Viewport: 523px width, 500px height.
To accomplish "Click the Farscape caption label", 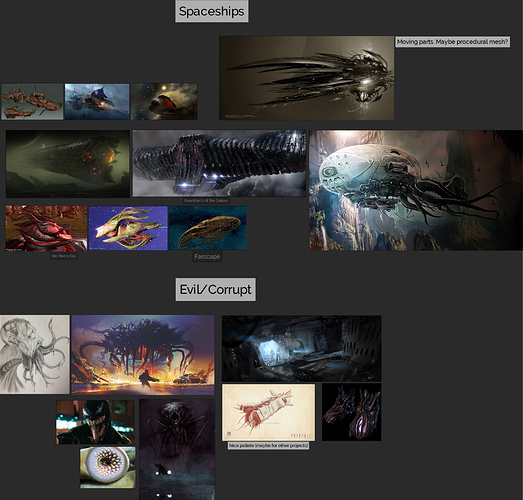I will point(207,257).
